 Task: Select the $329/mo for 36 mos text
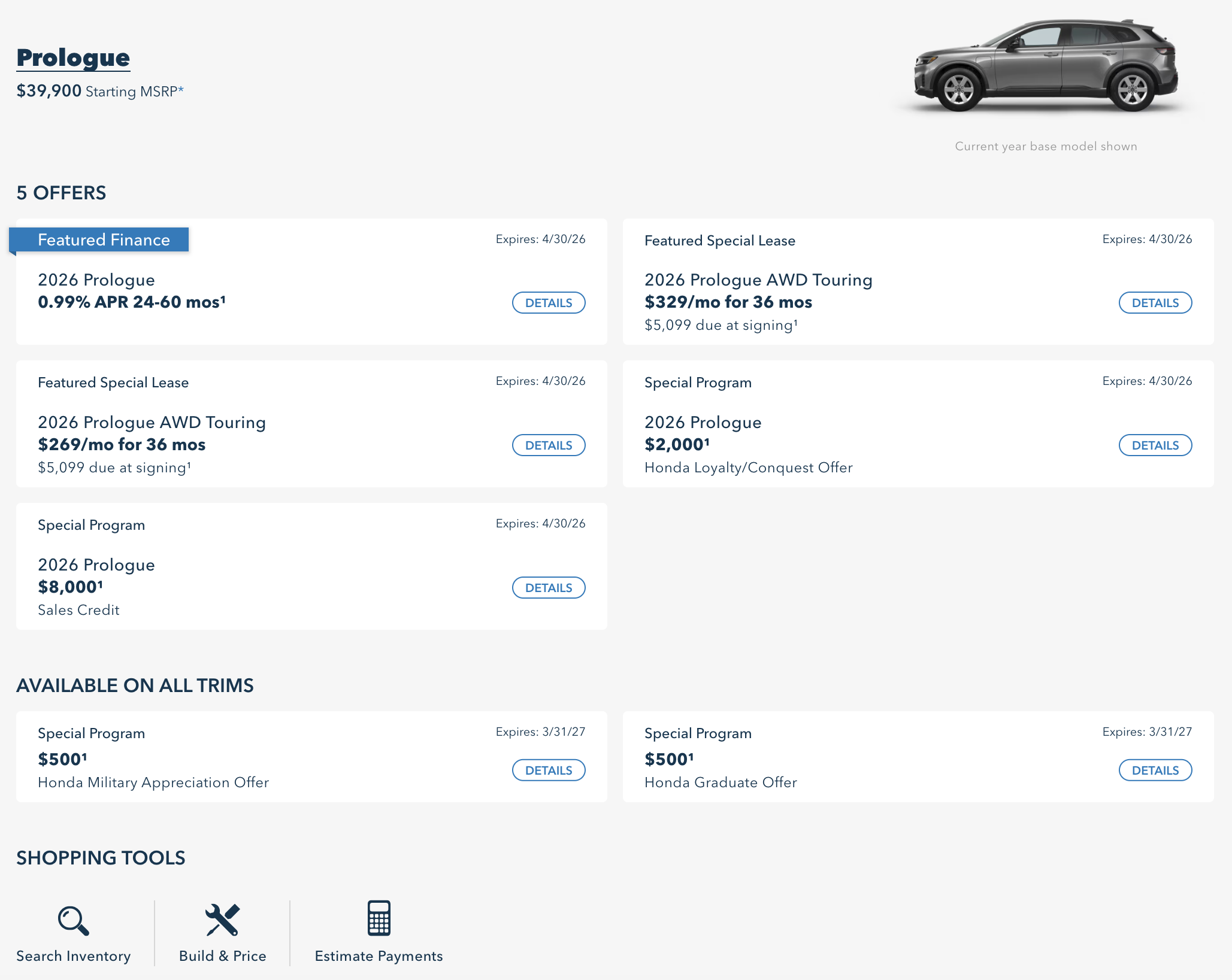coord(728,302)
